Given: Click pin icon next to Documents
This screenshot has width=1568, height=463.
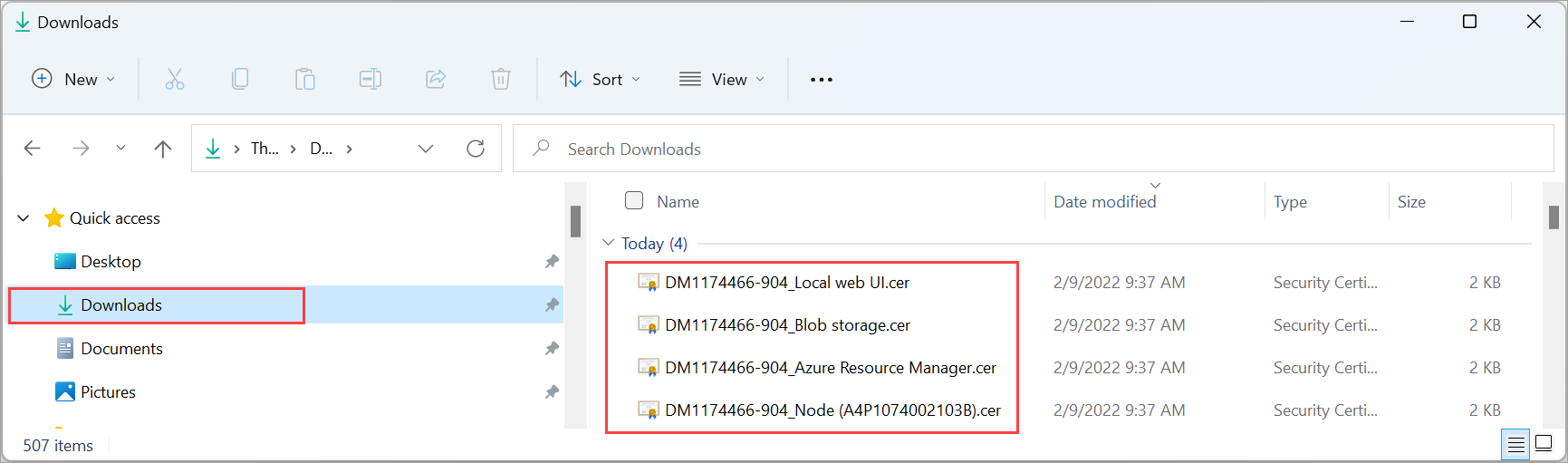Looking at the screenshot, I should point(552,349).
